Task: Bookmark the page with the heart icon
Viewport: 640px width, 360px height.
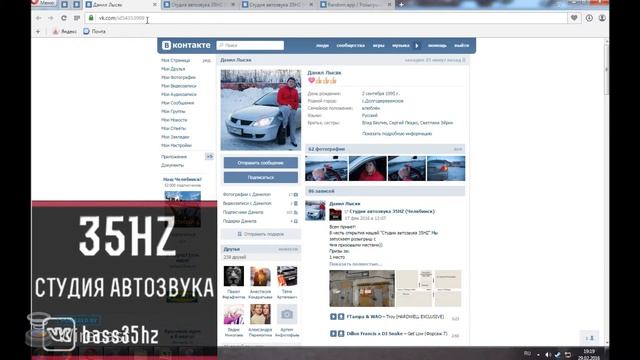Action: [x=574, y=18]
